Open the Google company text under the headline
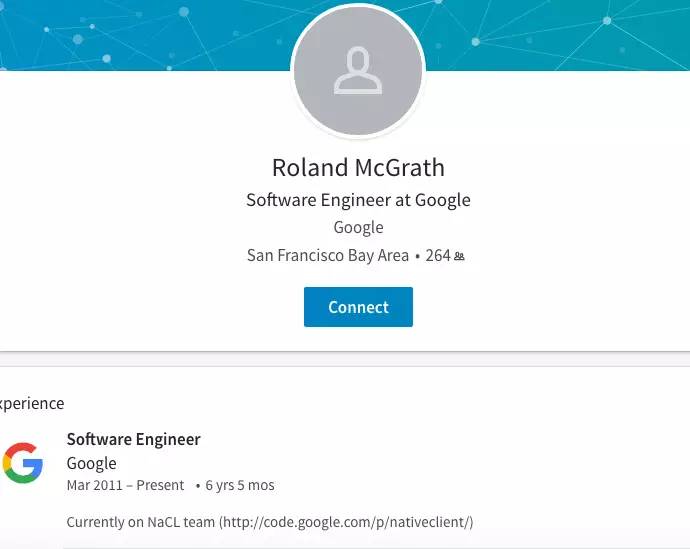This screenshot has height=549, width=690. pyautogui.click(x=358, y=227)
